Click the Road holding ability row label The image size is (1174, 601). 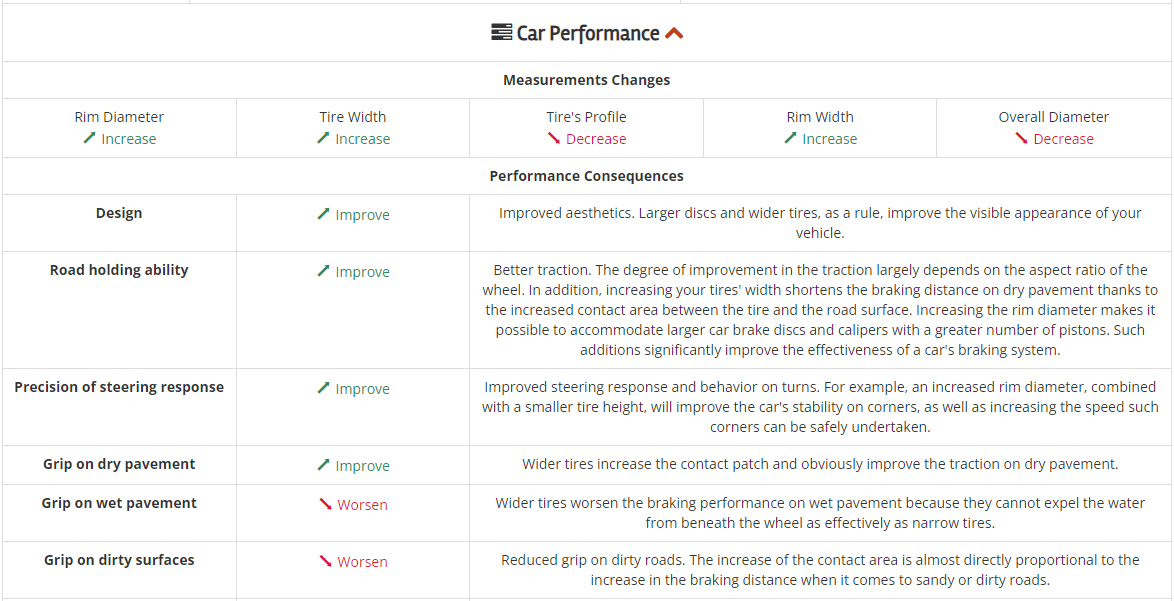point(119,270)
